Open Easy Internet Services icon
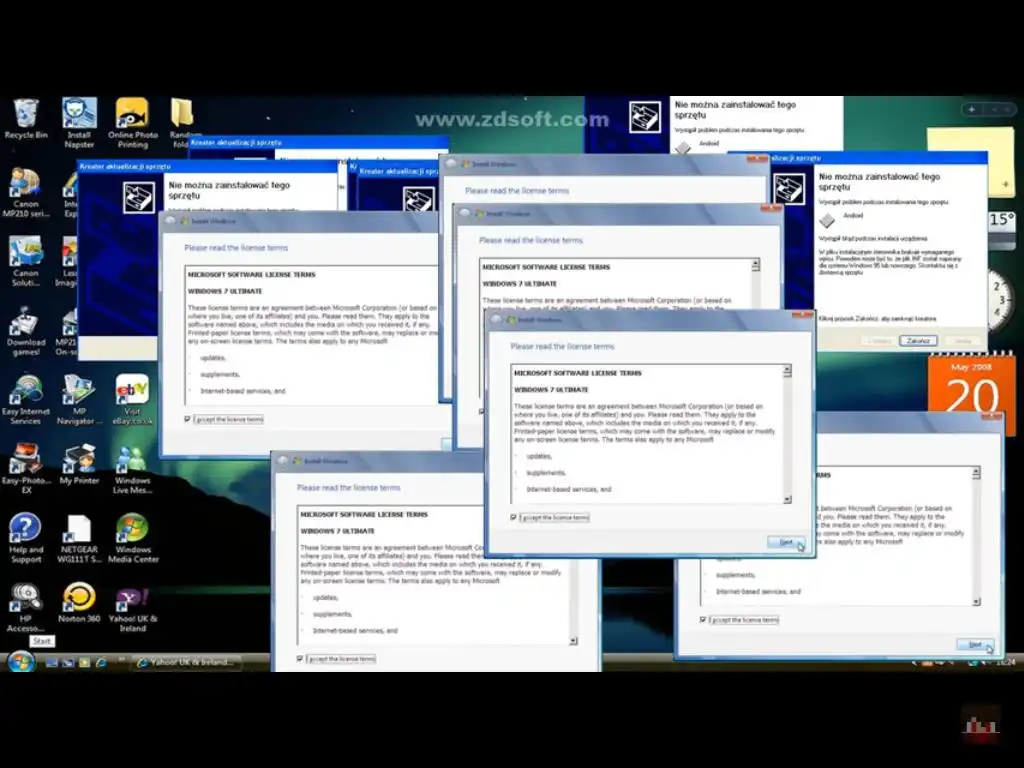This screenshot has width=1024, height=768. pyautogui.click(x=25, y=400)
